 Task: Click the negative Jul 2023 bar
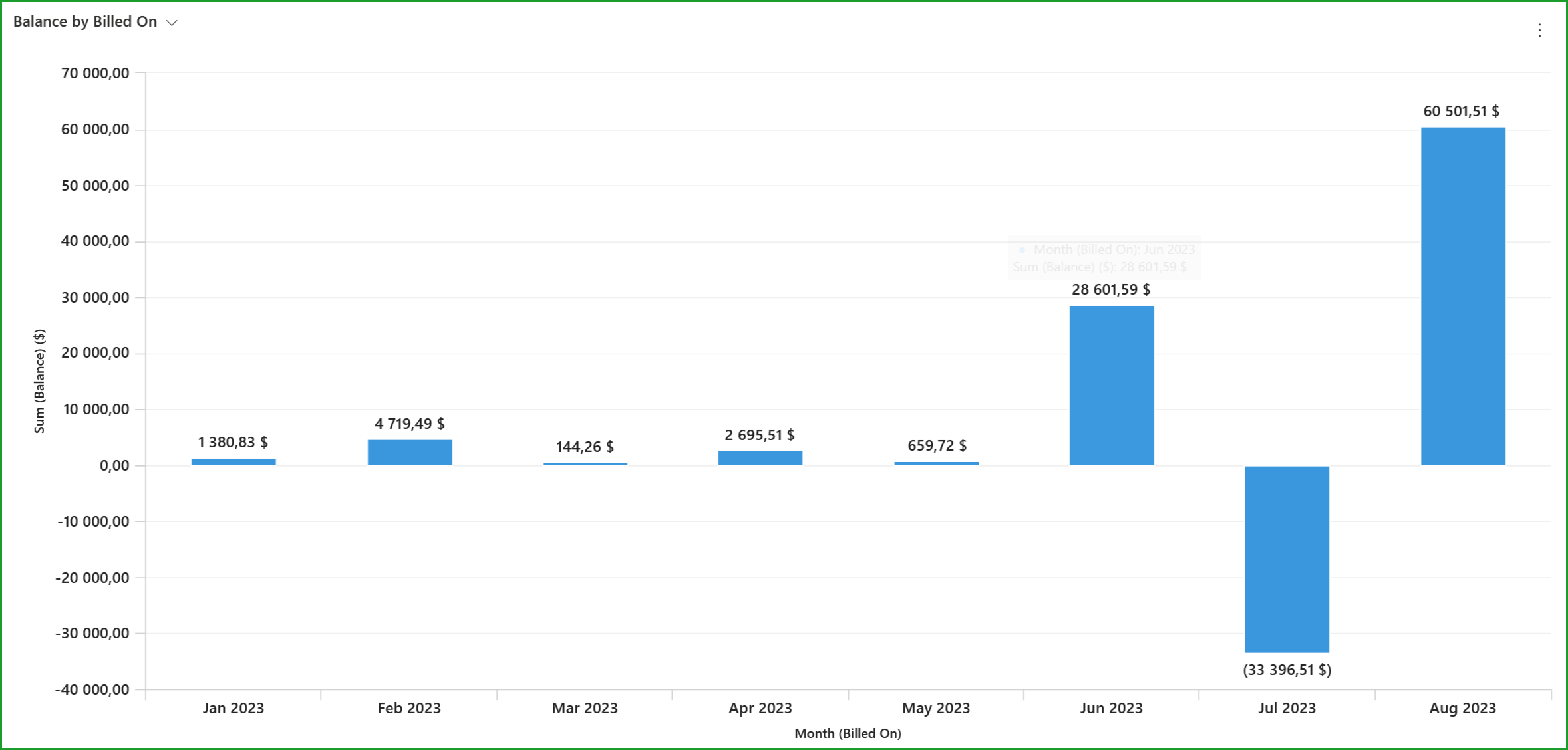pyautogui.click(x=1286, y=559)
